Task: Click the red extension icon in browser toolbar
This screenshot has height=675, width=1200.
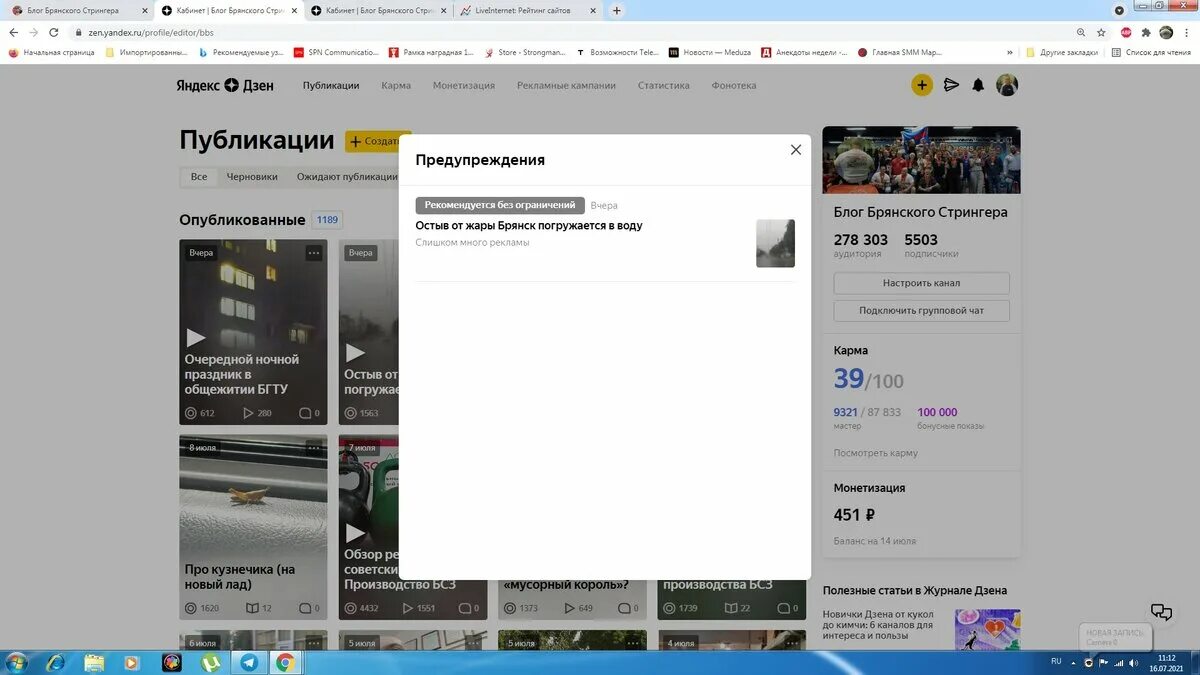Action: tap(1125, 32)
